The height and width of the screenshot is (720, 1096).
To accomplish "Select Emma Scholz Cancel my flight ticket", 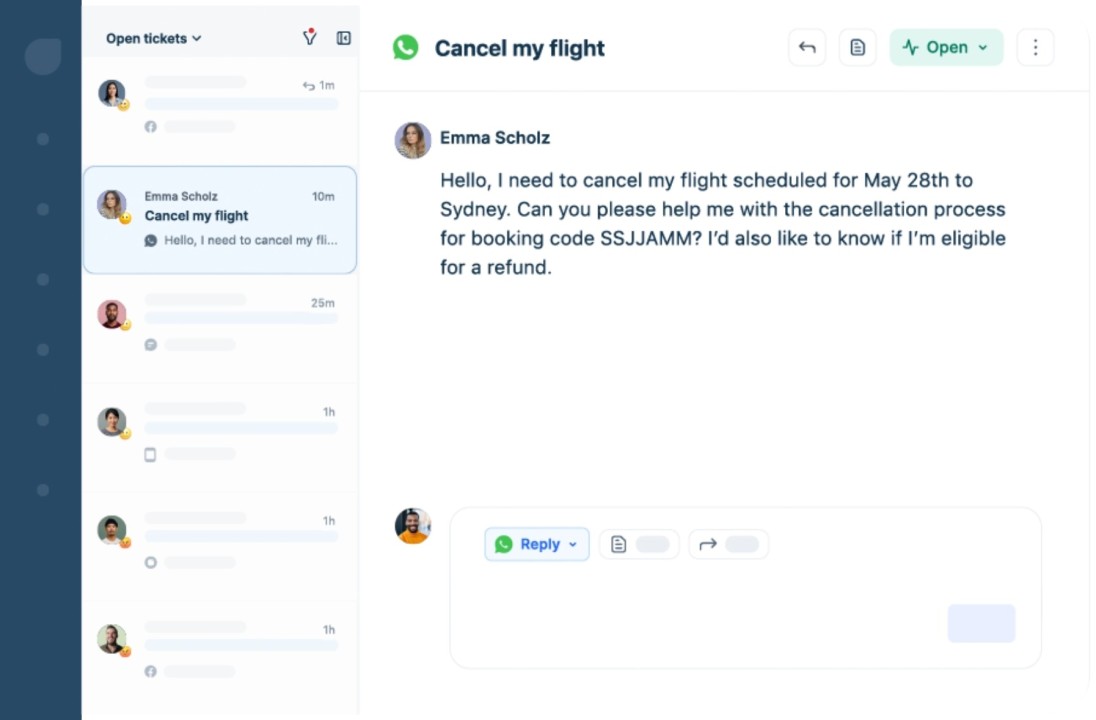I will [220, 220].
